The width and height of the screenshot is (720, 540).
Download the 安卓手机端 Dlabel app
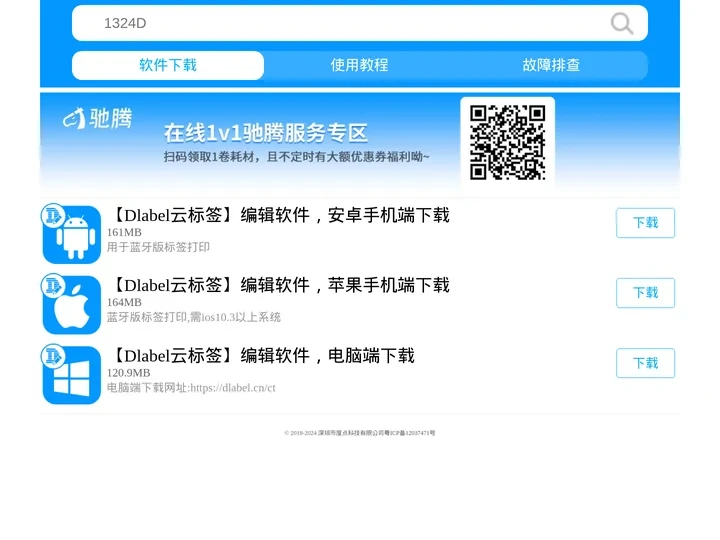645,223
